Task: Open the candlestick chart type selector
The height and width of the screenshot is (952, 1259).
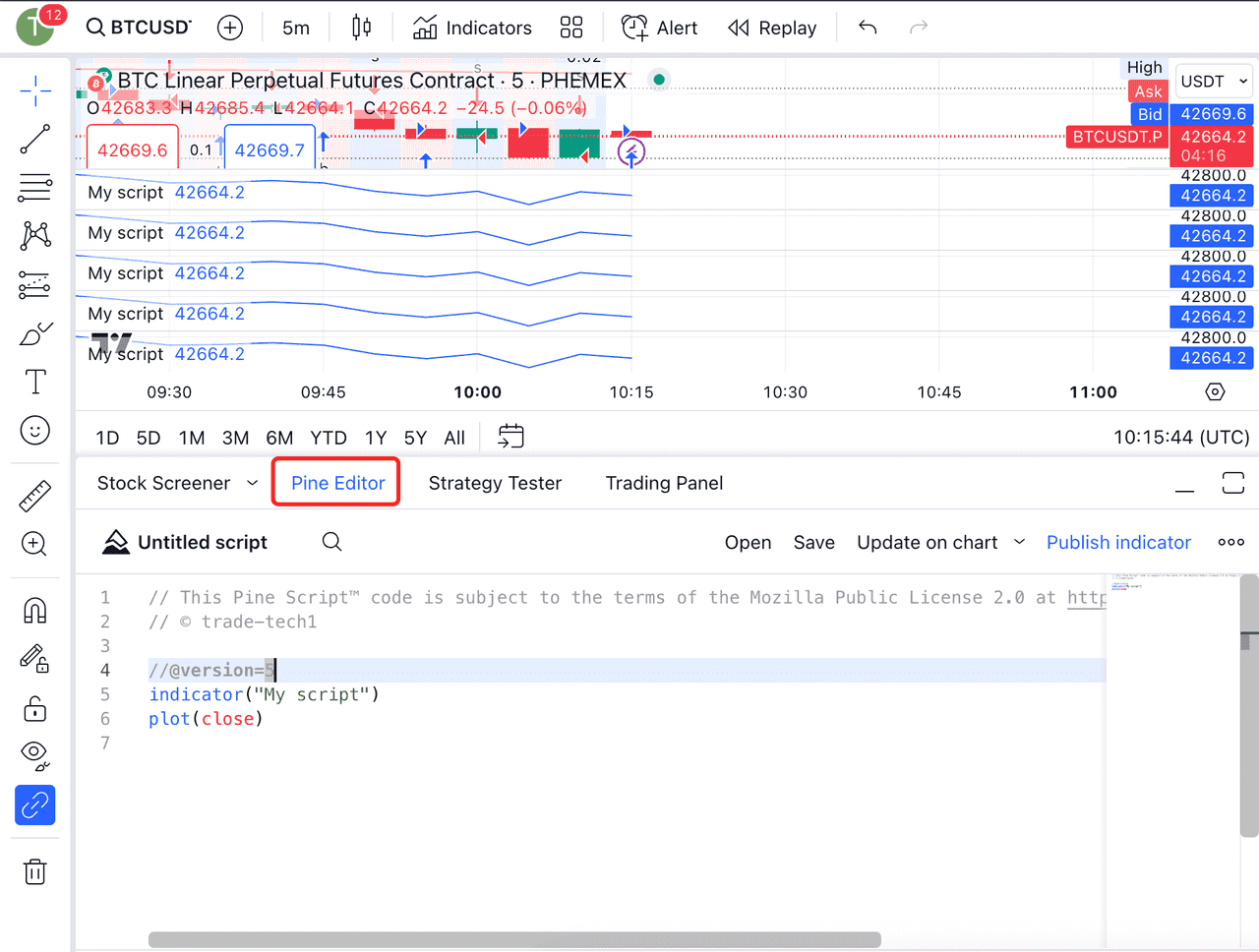Action: point(362,28)
